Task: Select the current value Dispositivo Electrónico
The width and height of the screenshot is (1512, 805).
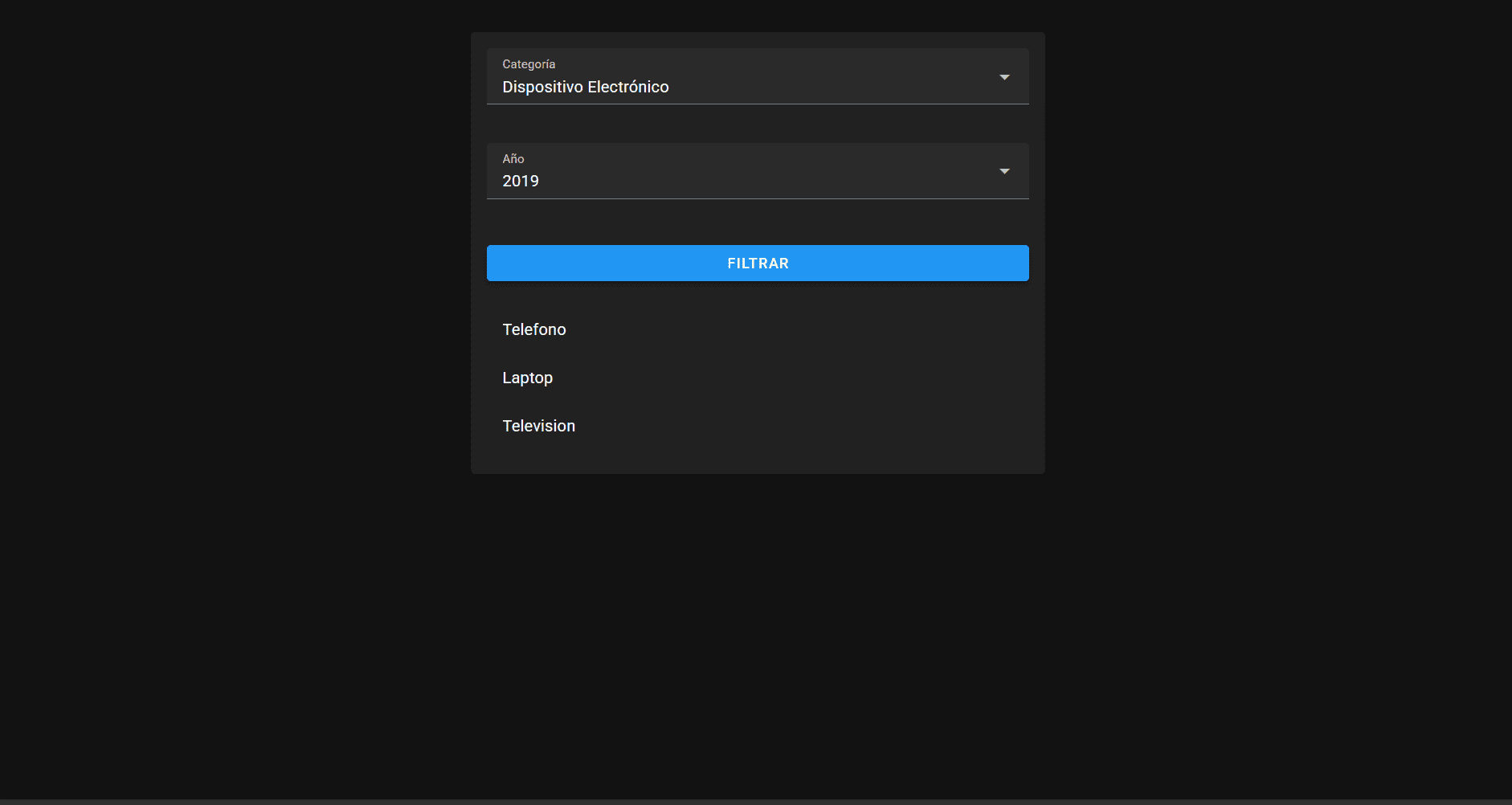Action: [585, 87]
